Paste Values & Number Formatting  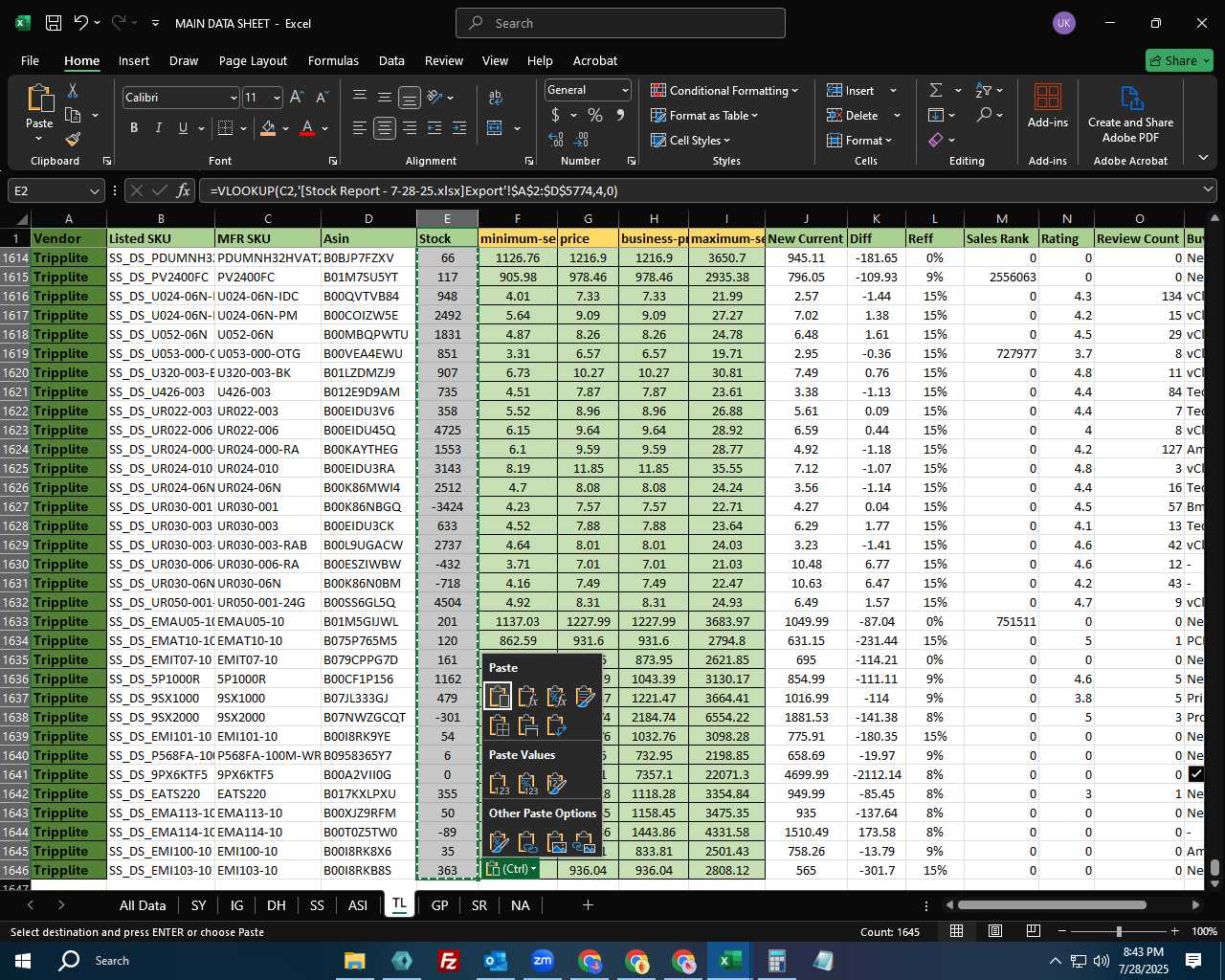pyautogui.click(x=527, y=785)
